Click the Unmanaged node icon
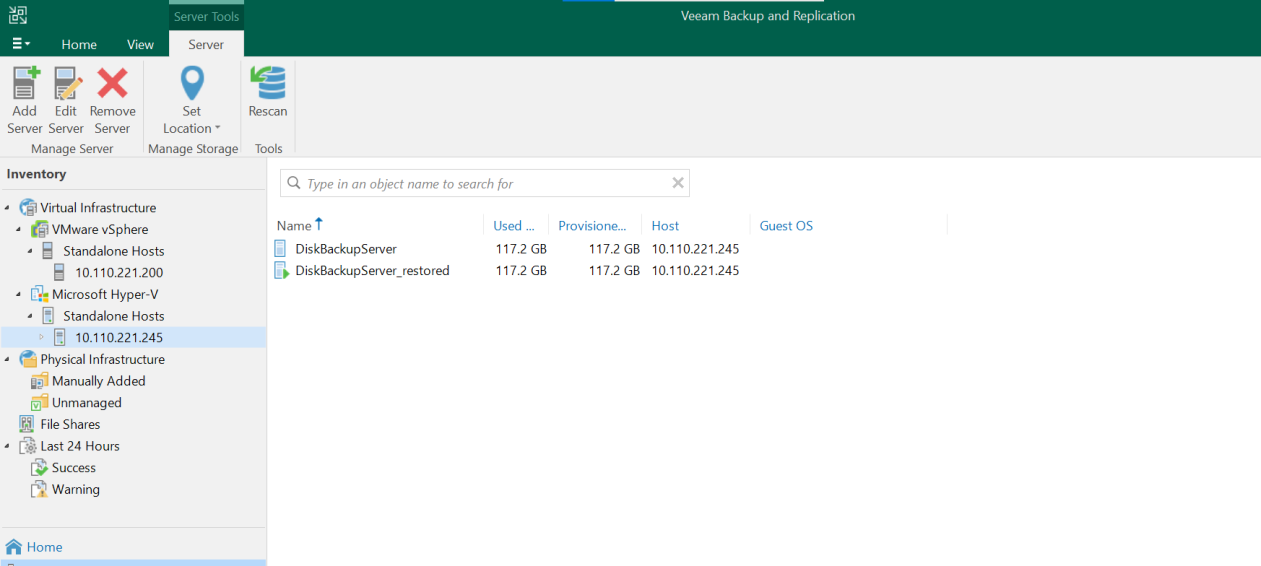This screenshot has width=1261, height=566. click(39, 403)
